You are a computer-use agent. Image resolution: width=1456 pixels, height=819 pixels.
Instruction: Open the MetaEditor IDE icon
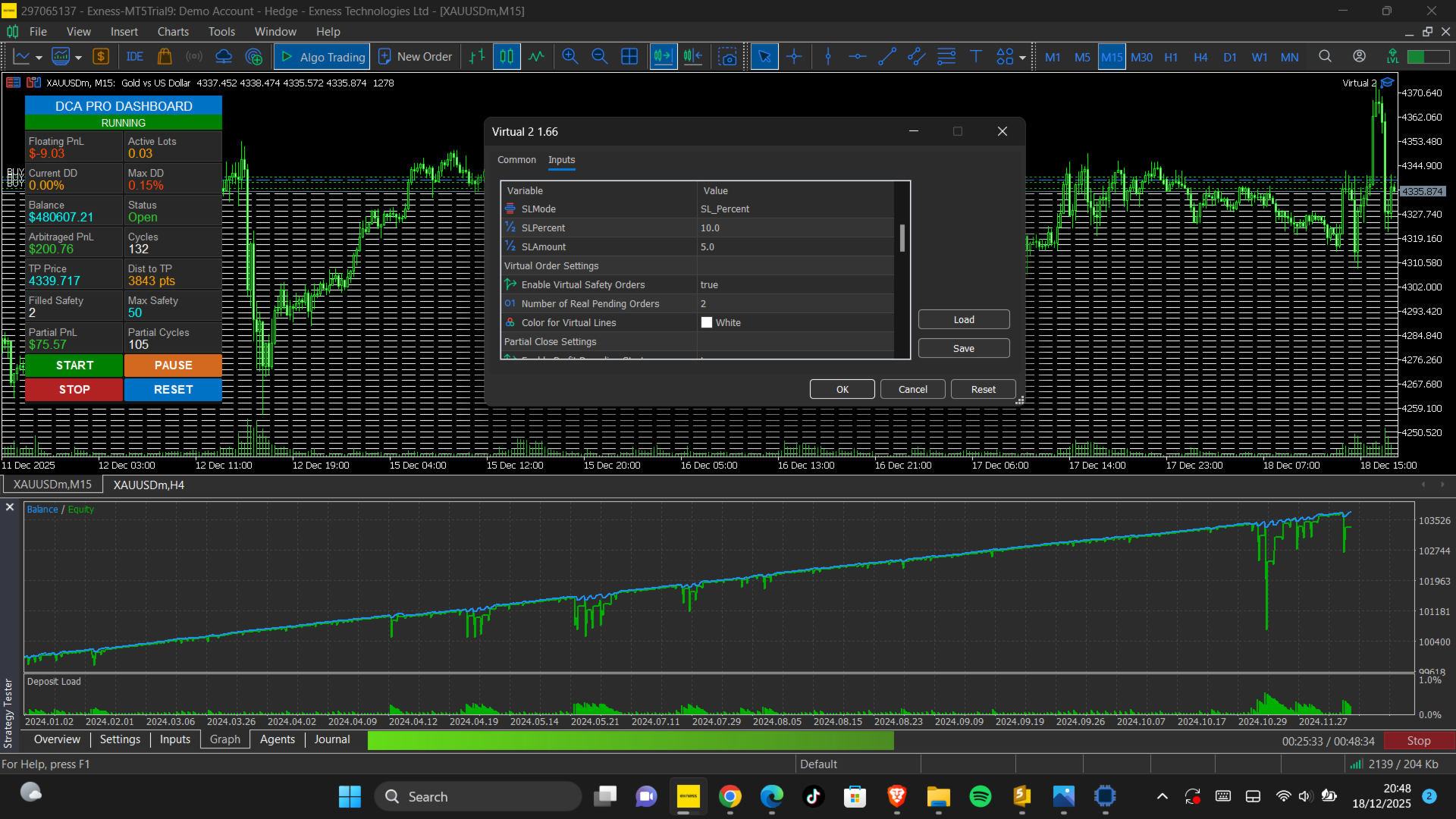135,57
